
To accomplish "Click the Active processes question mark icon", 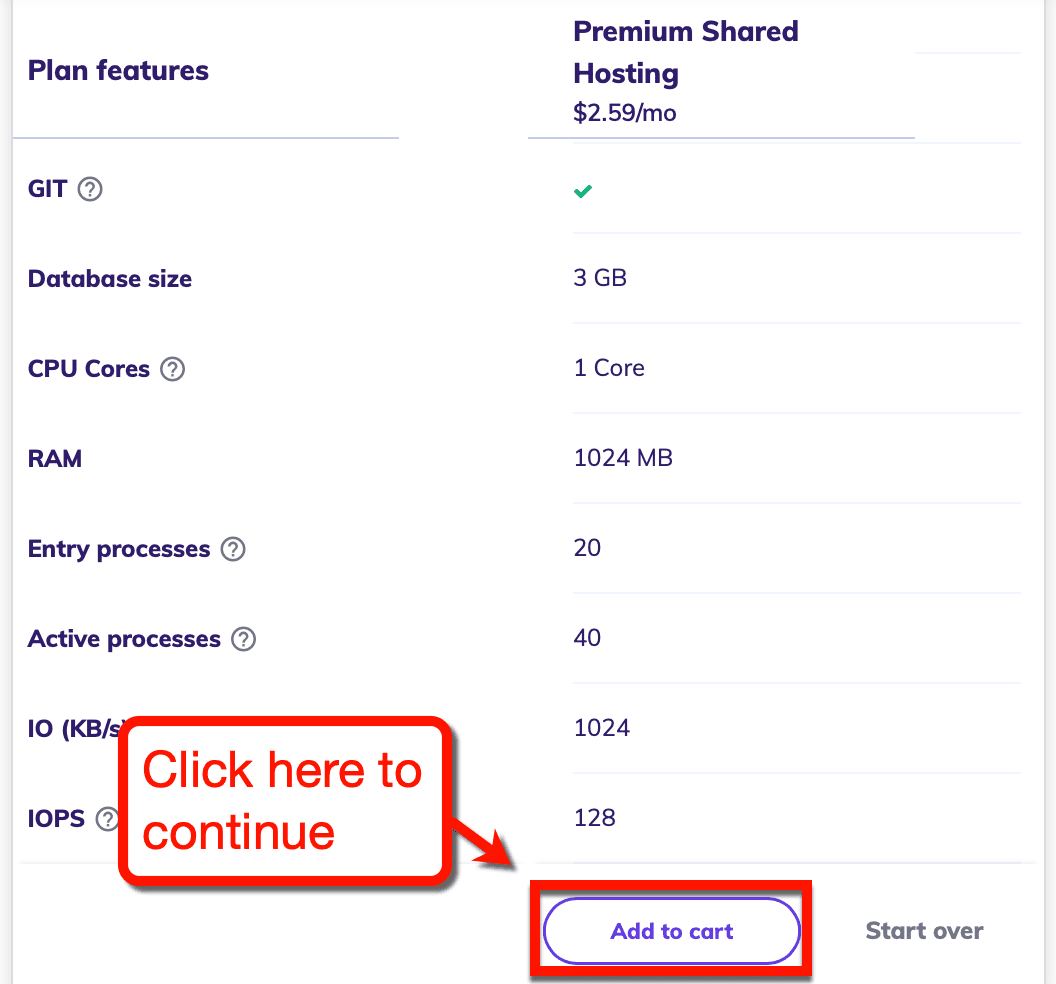I will pos(242,638).
